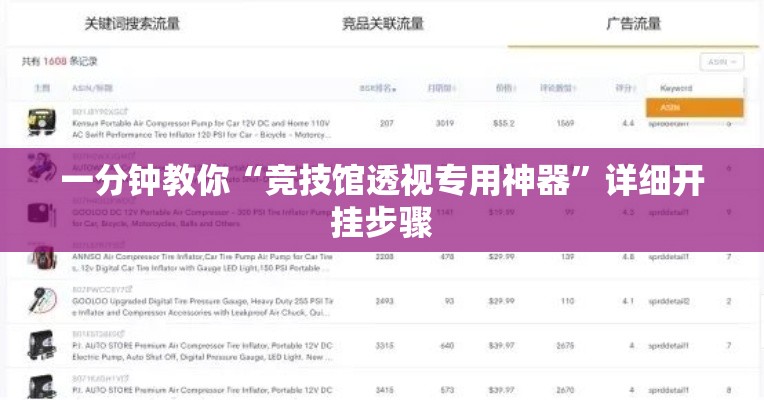Click sprddetail1 in the ANNSO row
764x400 pixels.
[668, 257]
